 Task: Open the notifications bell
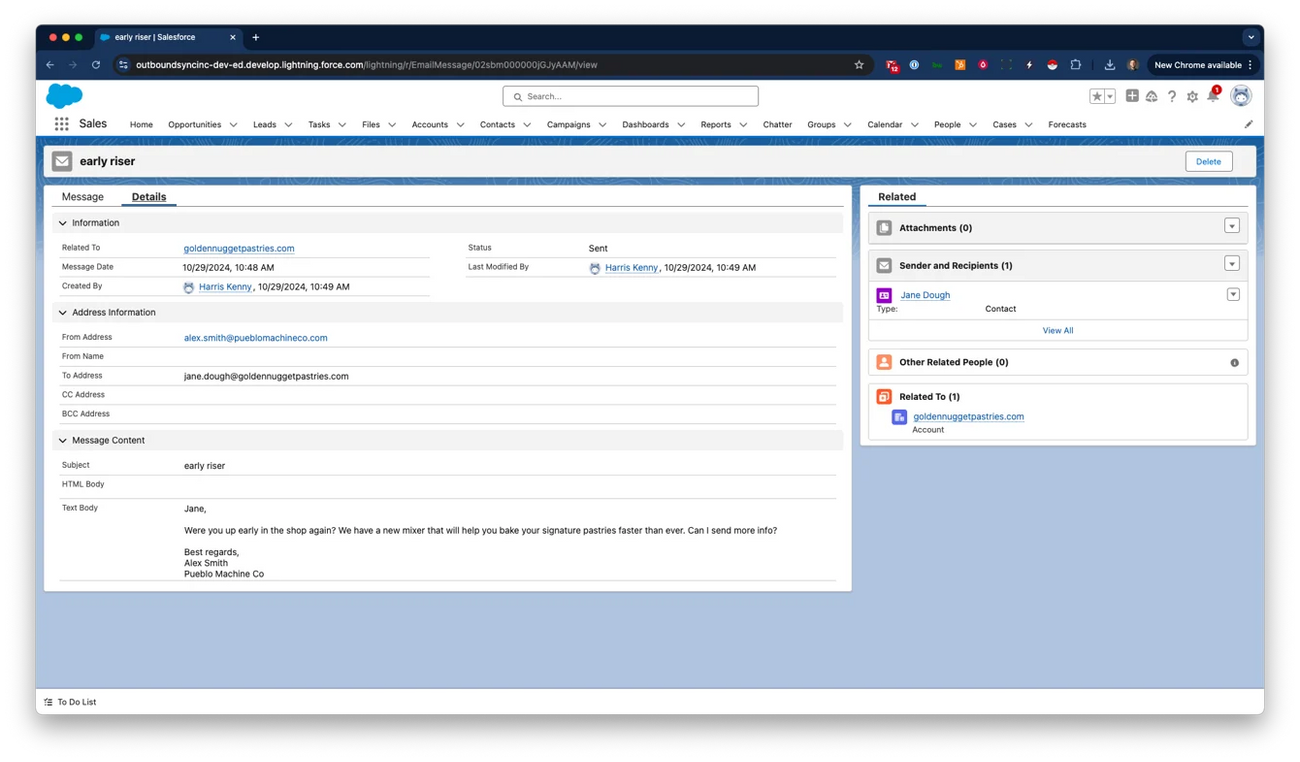point(1213,95)
